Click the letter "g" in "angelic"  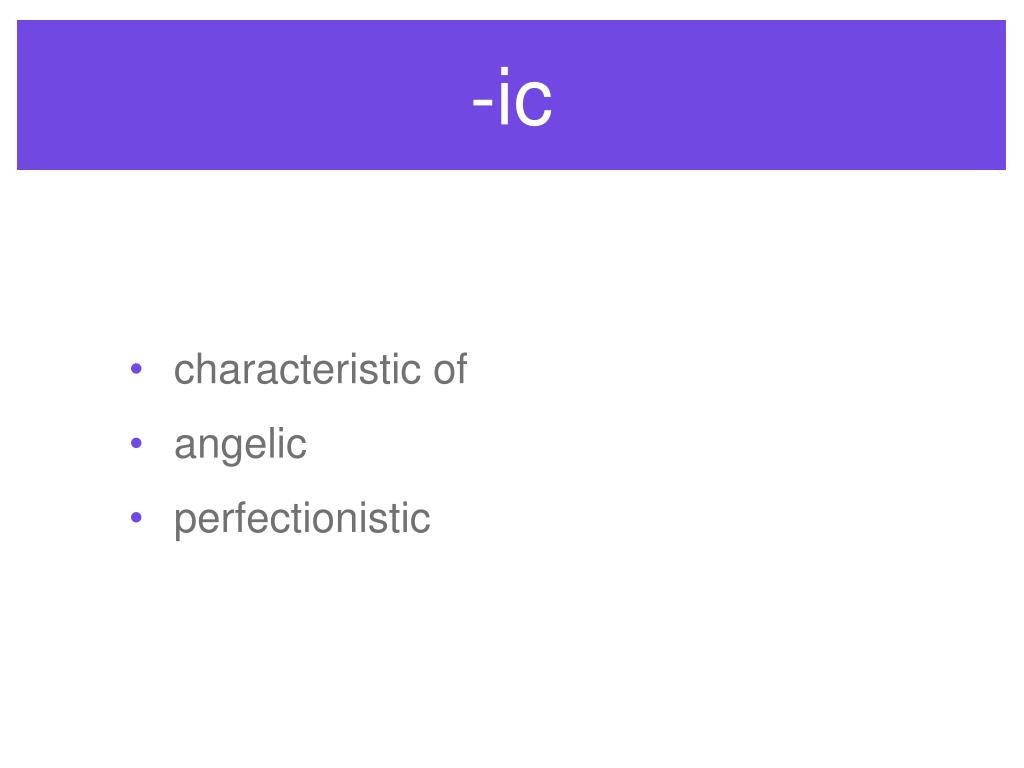231,449
